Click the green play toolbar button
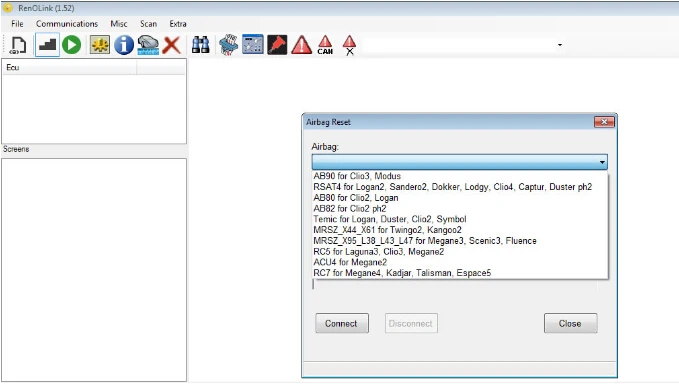Viewport: 679px width, 391px height. pos(71,45)
